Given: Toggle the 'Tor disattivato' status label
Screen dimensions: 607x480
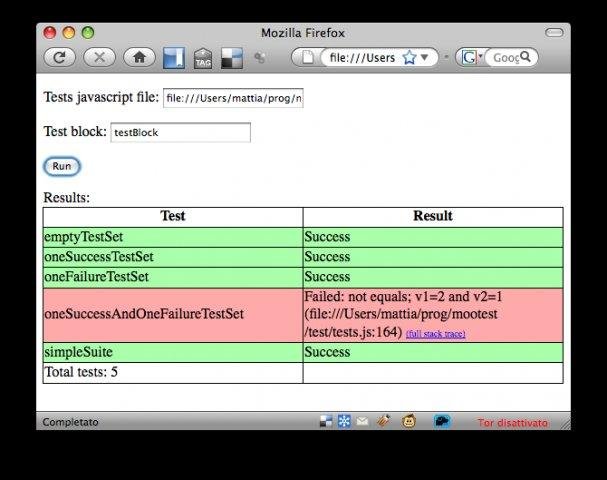Looking at the screenshot, I should (513, 422).
